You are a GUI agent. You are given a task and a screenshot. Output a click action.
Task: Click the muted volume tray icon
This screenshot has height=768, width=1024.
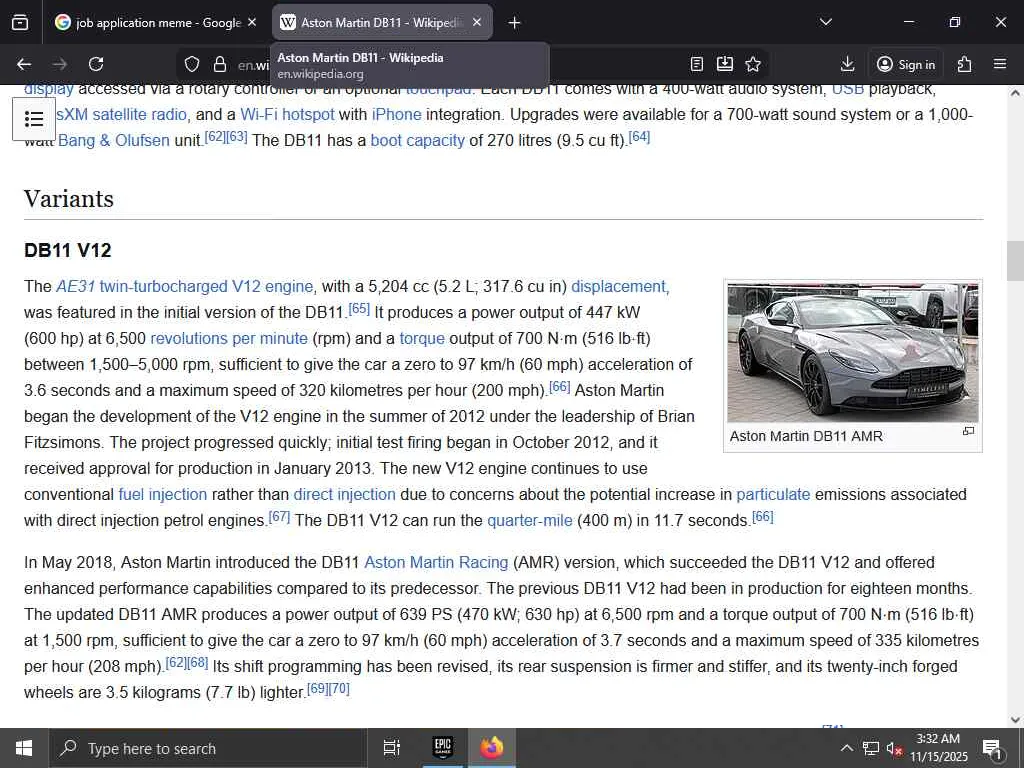click(894, 748)
